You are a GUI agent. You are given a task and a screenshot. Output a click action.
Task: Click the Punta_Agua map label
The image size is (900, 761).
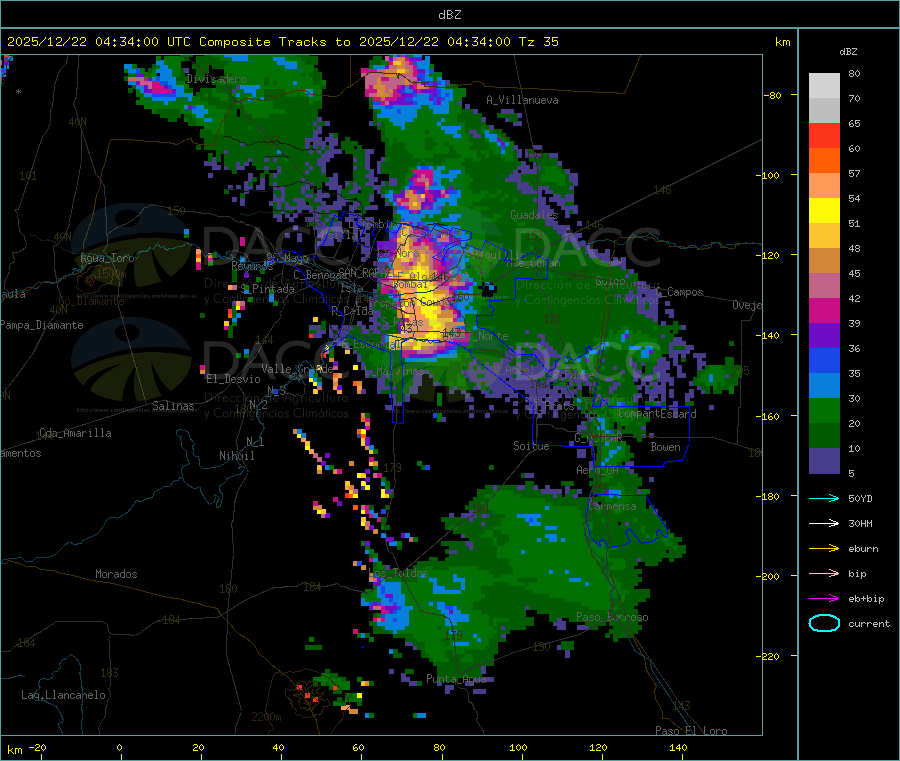point(456,679)
